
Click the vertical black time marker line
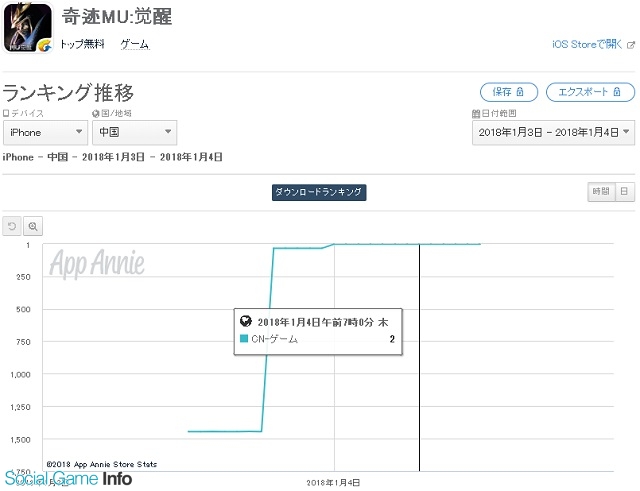point(419,357)
